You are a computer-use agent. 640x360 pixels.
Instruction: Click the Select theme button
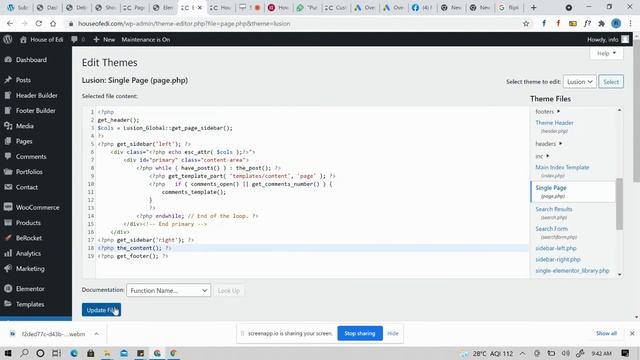pos(611,82)
